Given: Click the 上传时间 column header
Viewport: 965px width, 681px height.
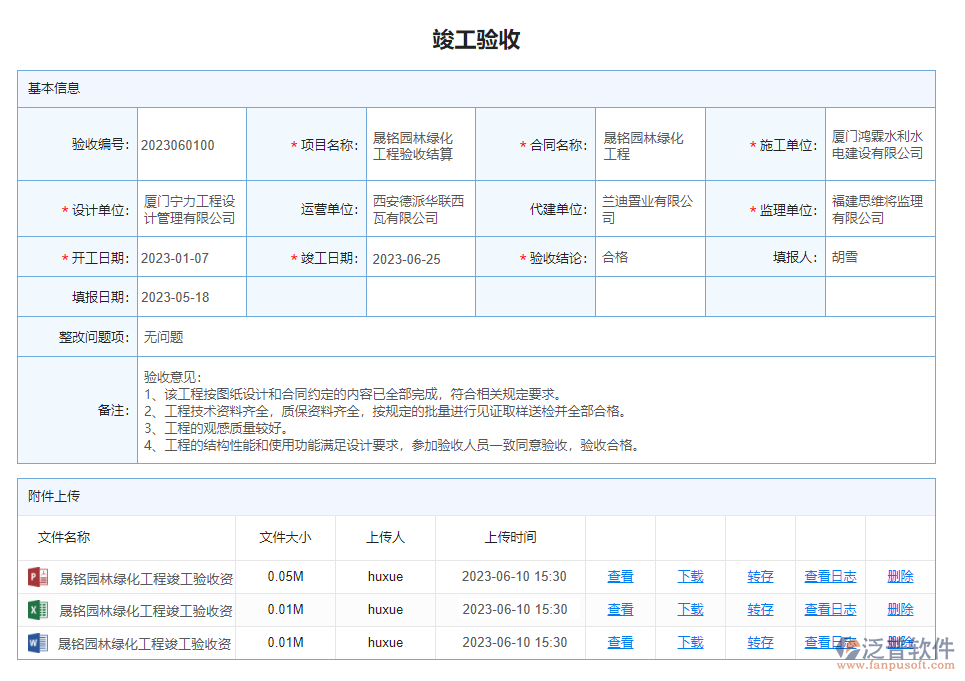Looking at the screenshot, I should (509, 537).
